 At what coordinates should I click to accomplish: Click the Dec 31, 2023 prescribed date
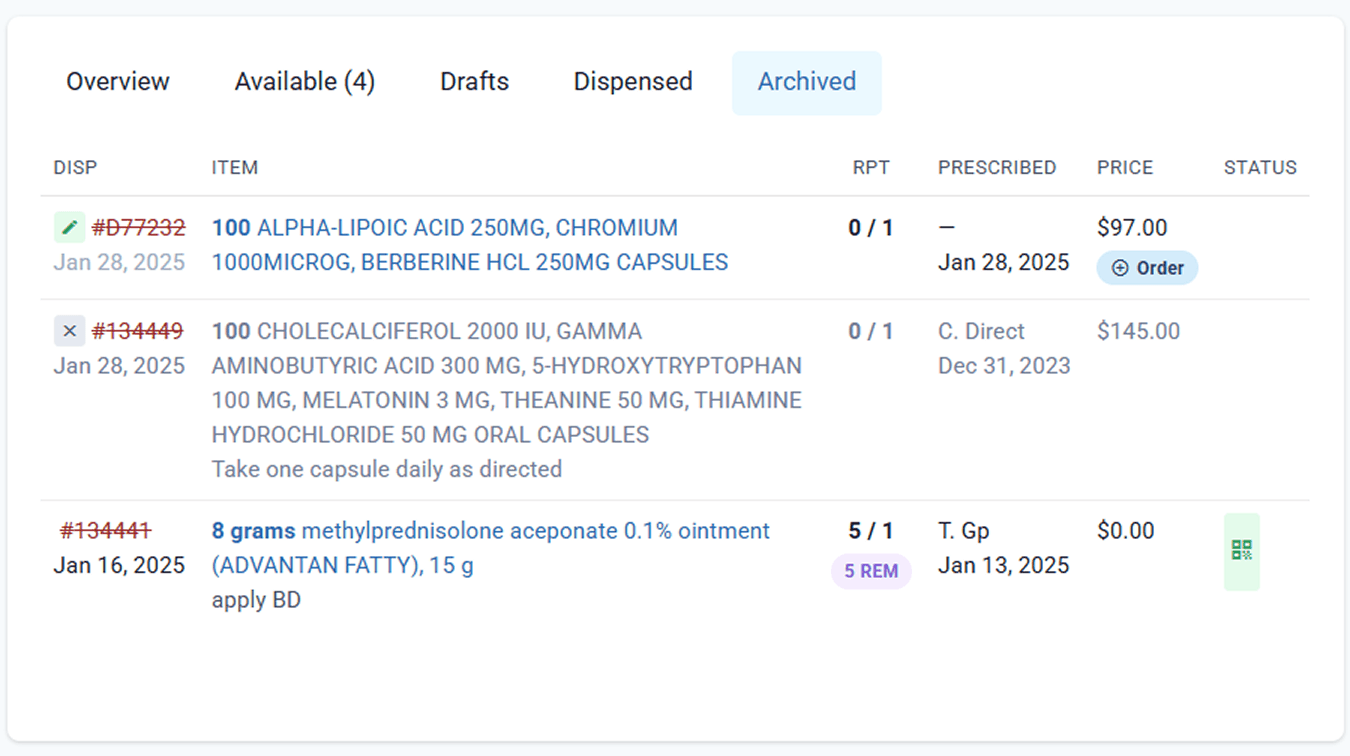(x=1004, y=366)
